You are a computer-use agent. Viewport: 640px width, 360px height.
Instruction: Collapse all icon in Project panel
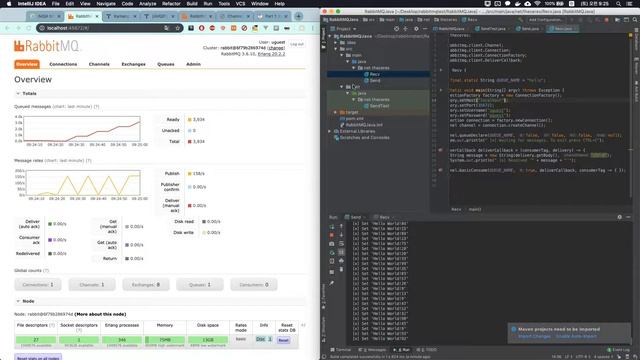pyautogui.click(x=405, y=29)
